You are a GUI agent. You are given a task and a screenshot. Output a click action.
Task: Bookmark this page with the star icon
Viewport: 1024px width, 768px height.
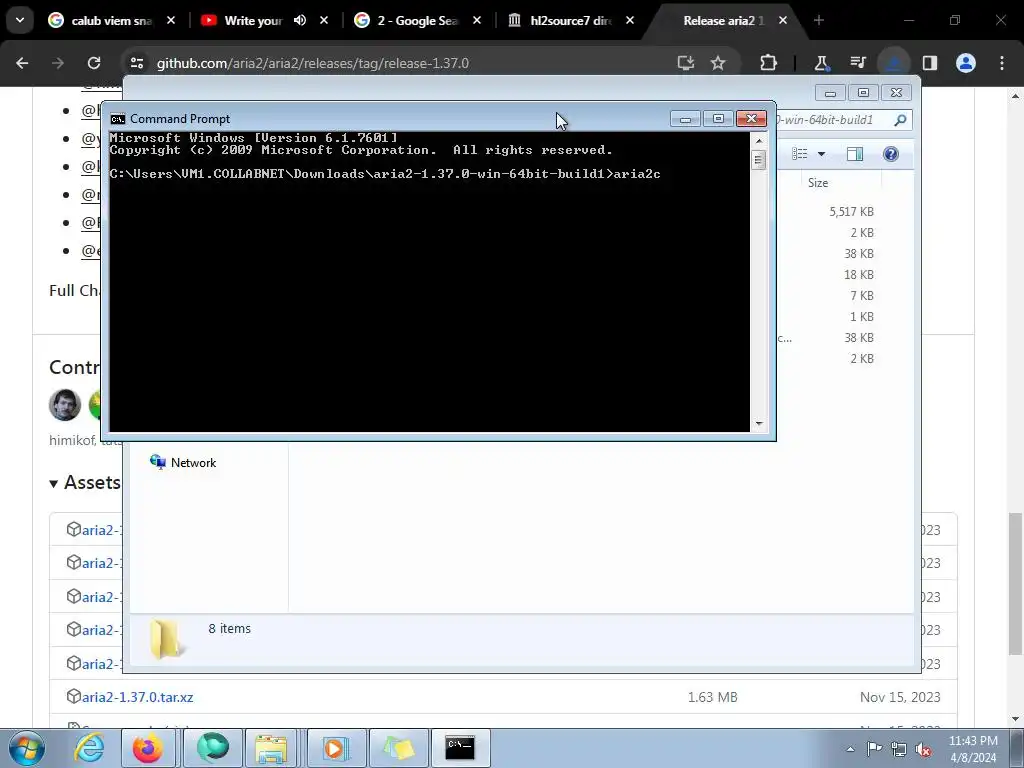tap(718, 63)
